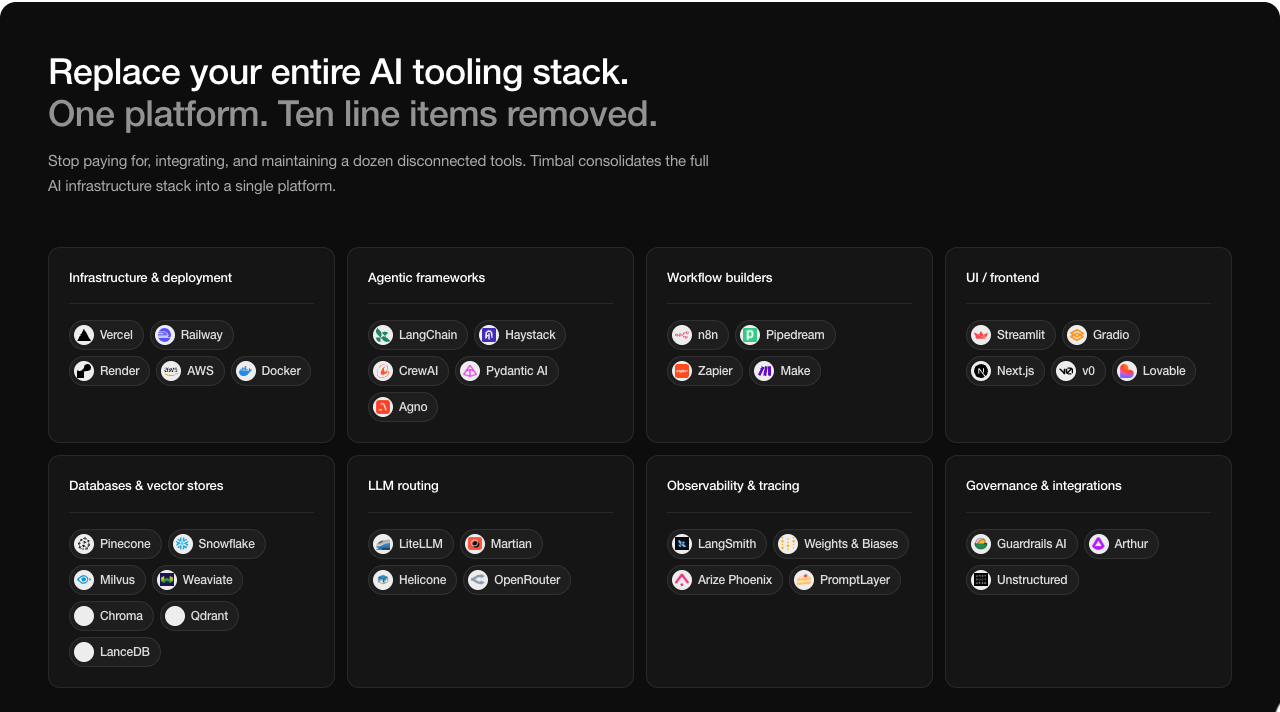Click the Workflow builders heading
1280x712 pixels.
click(x=720, y=278)
